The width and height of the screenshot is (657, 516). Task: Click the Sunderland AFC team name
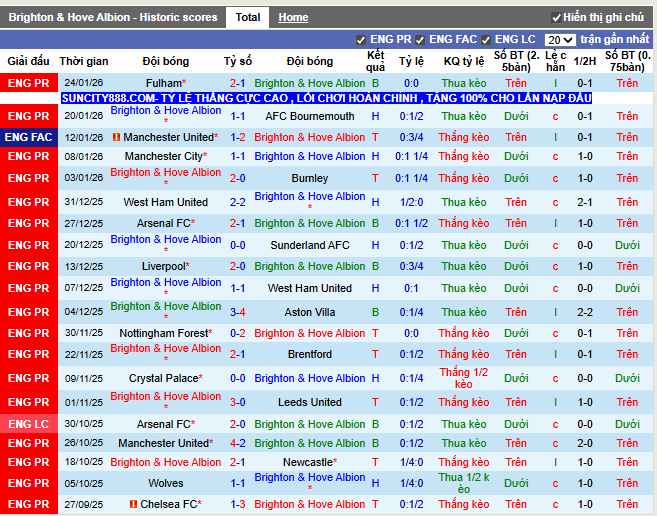tap(310, 245)
